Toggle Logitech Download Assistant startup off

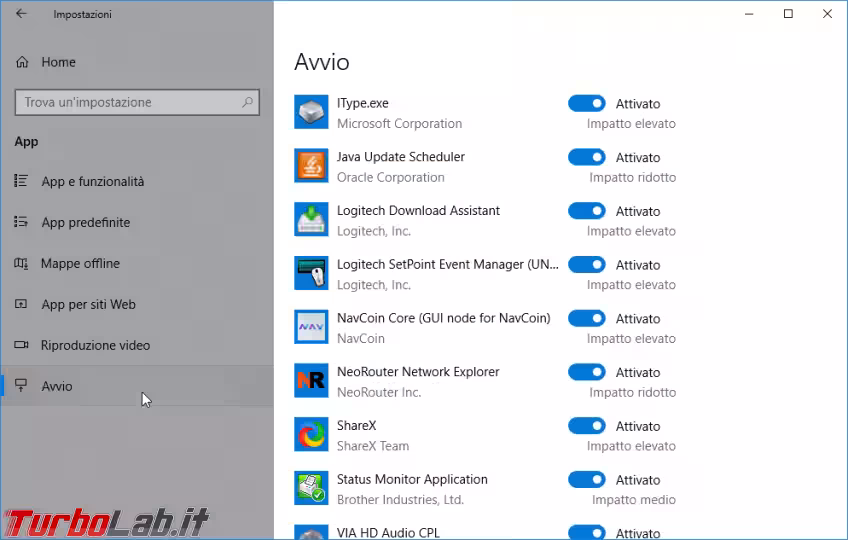click(x=587, y=210)
